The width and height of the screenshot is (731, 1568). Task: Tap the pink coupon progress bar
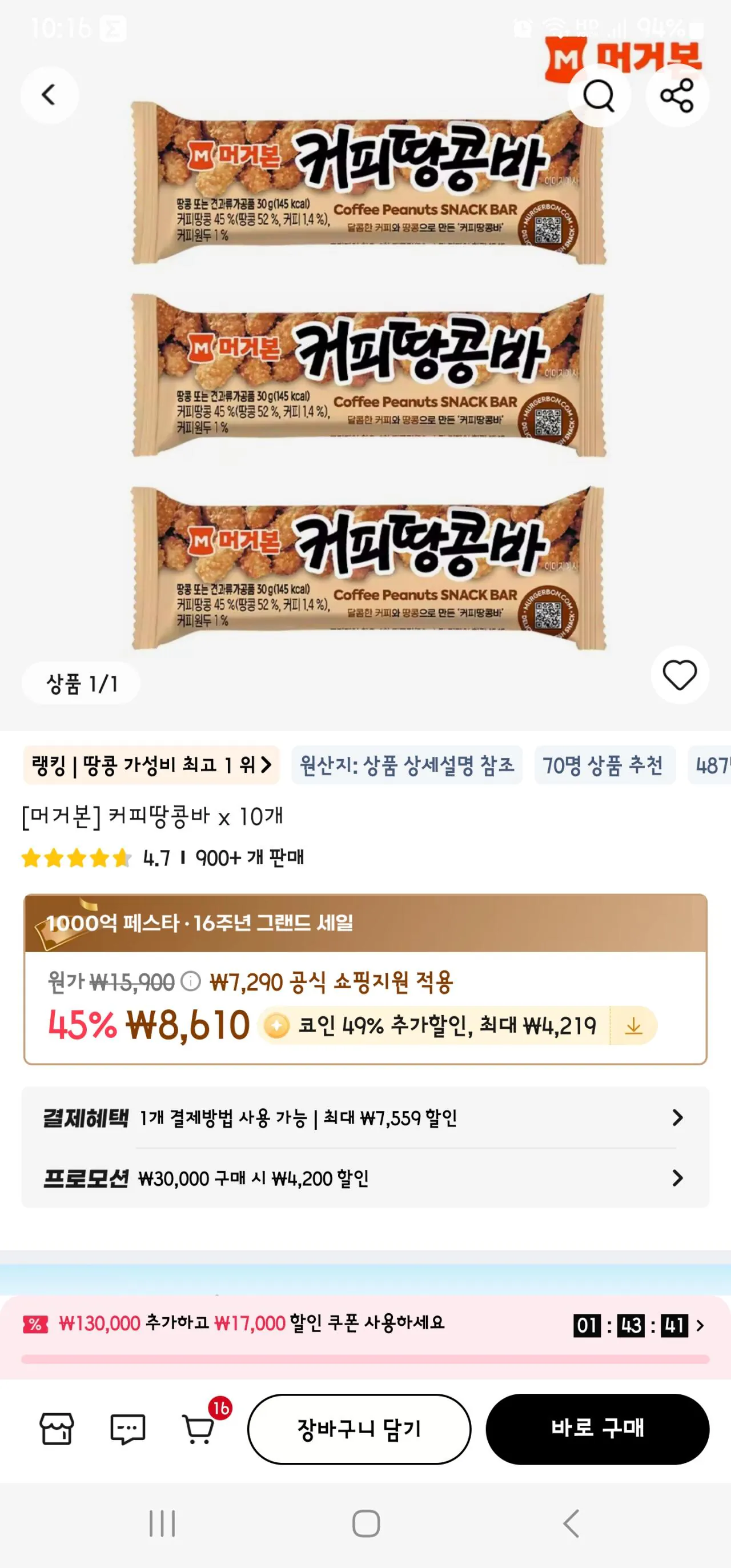pos(365,1358)
